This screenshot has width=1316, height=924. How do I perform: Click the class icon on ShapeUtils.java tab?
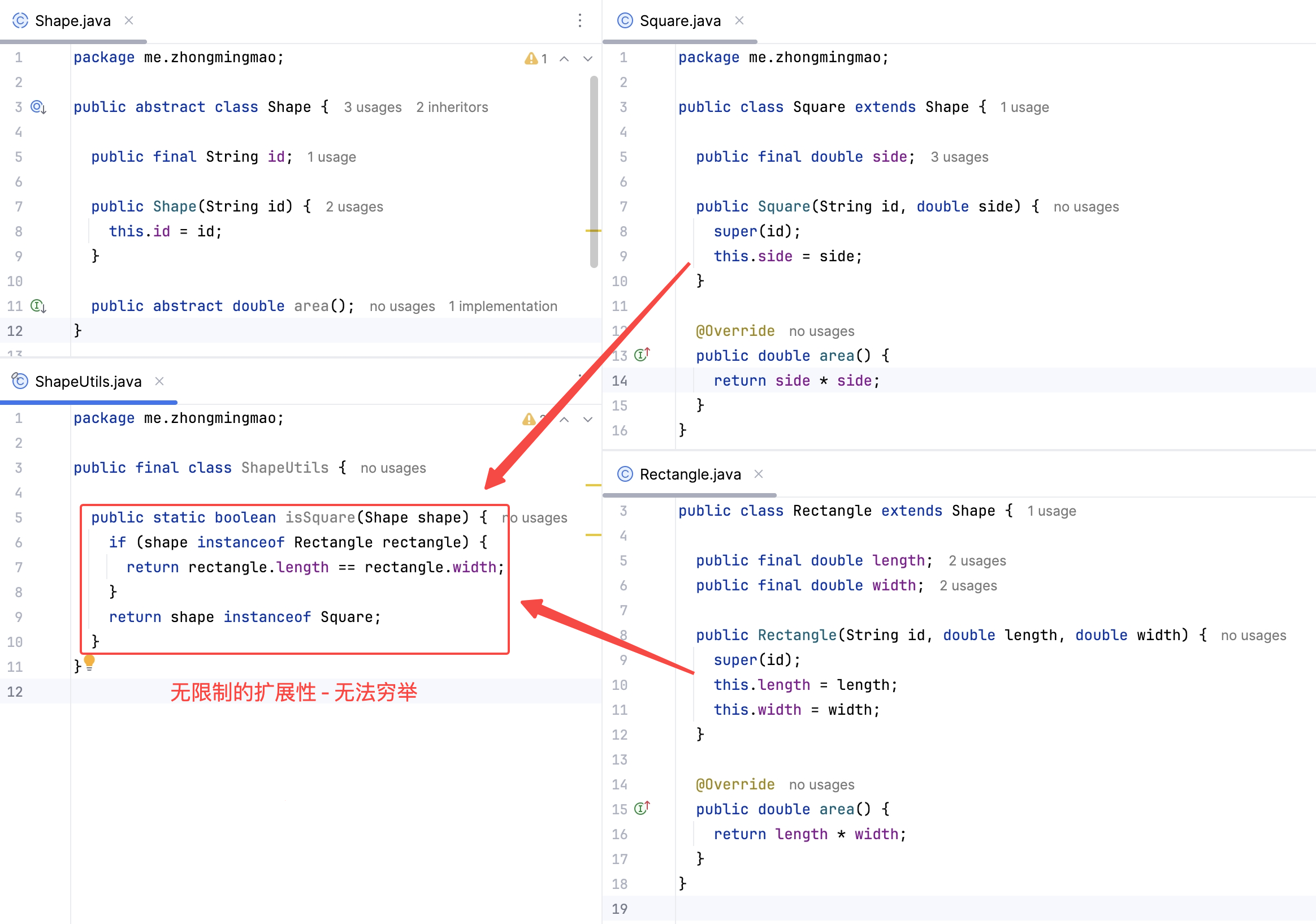point(20,381)
